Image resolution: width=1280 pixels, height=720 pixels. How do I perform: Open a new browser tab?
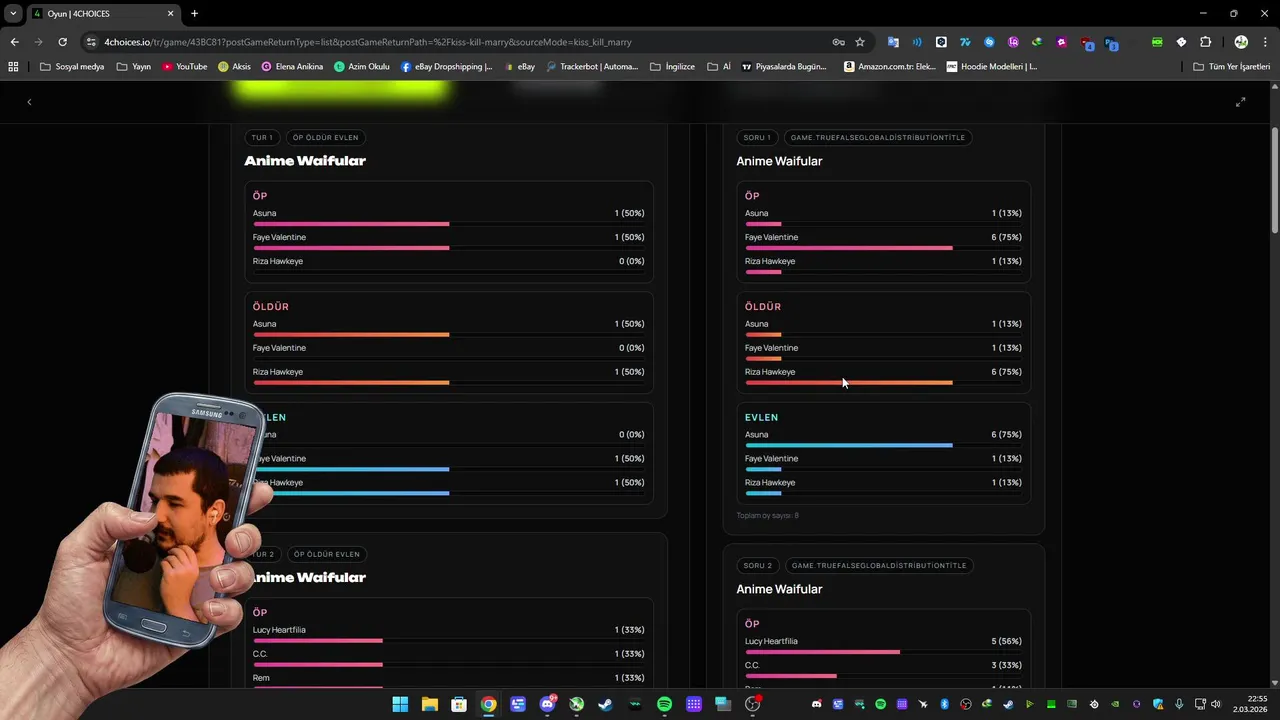pos(194,14)
